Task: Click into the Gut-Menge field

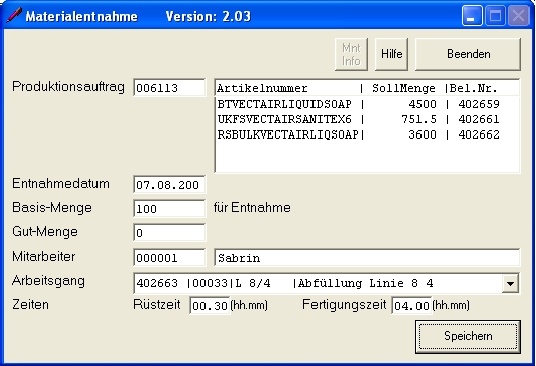Action: click(x=170, y=233)
